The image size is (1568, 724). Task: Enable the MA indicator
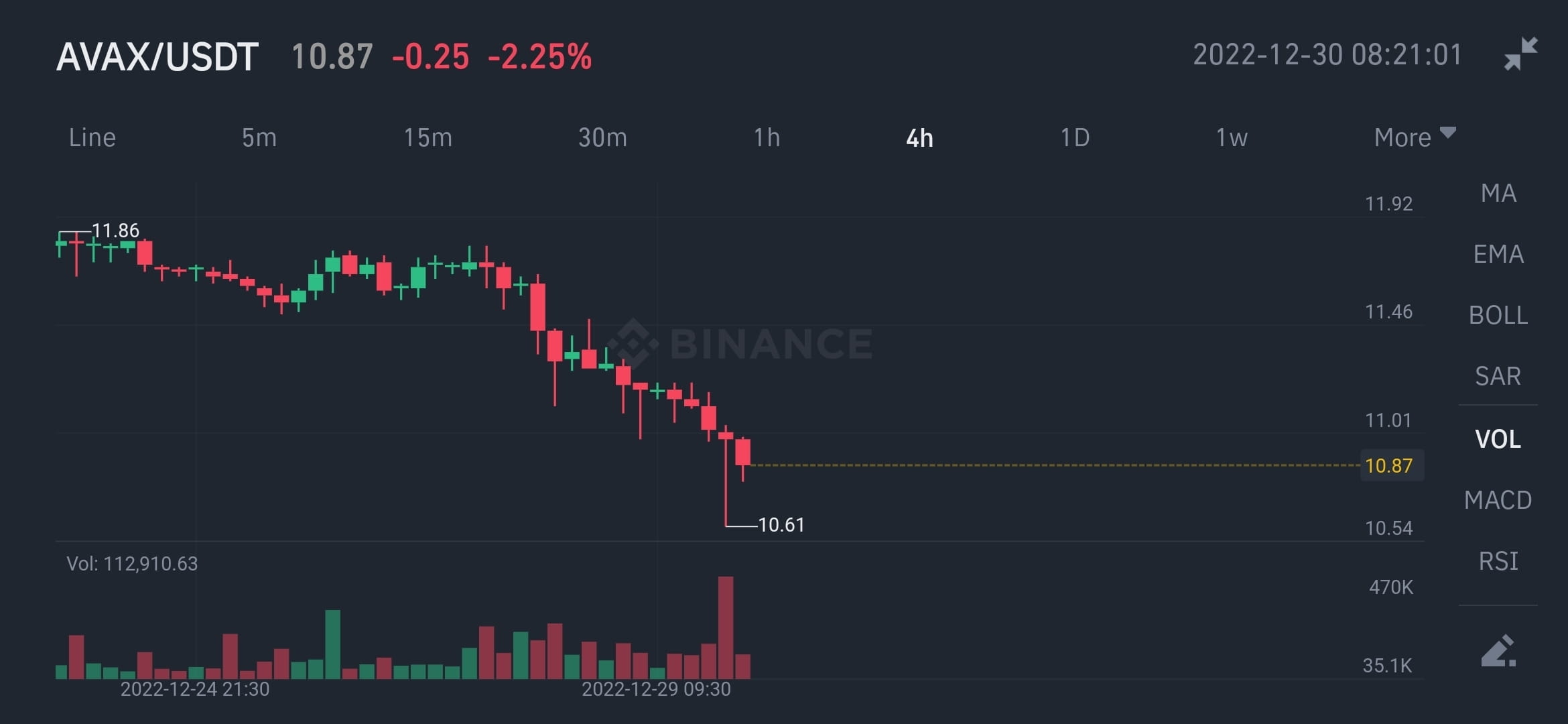[1499, 192]
